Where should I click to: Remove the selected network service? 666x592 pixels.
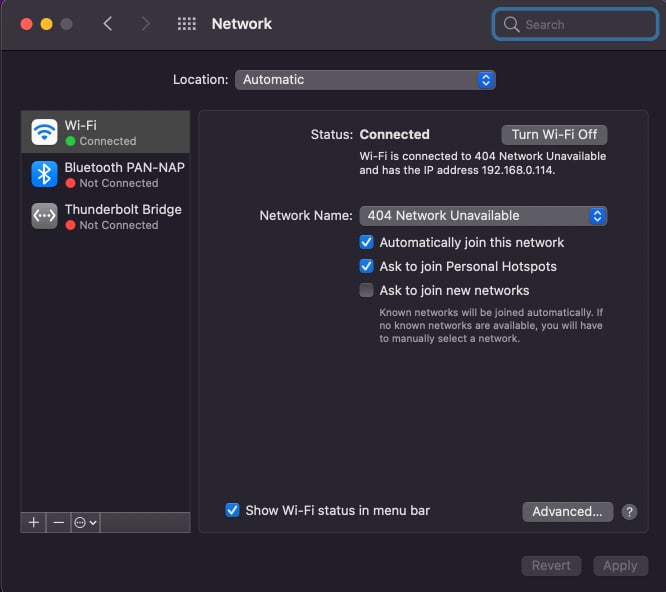[59, 522]
